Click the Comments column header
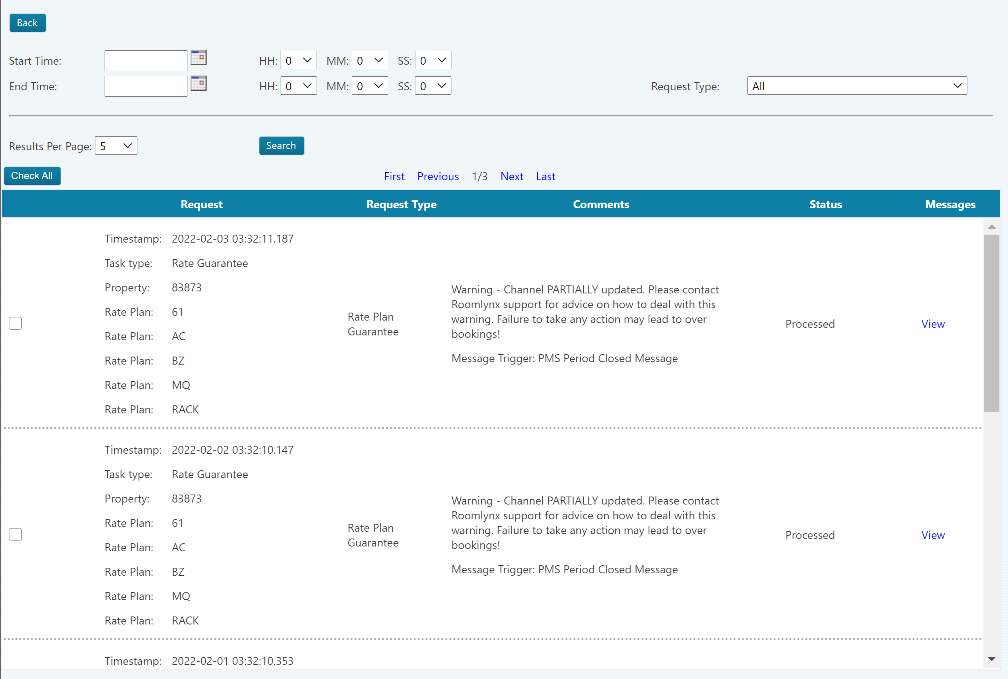This screenshot has height=679, width=1008. [x=601, y=204]
